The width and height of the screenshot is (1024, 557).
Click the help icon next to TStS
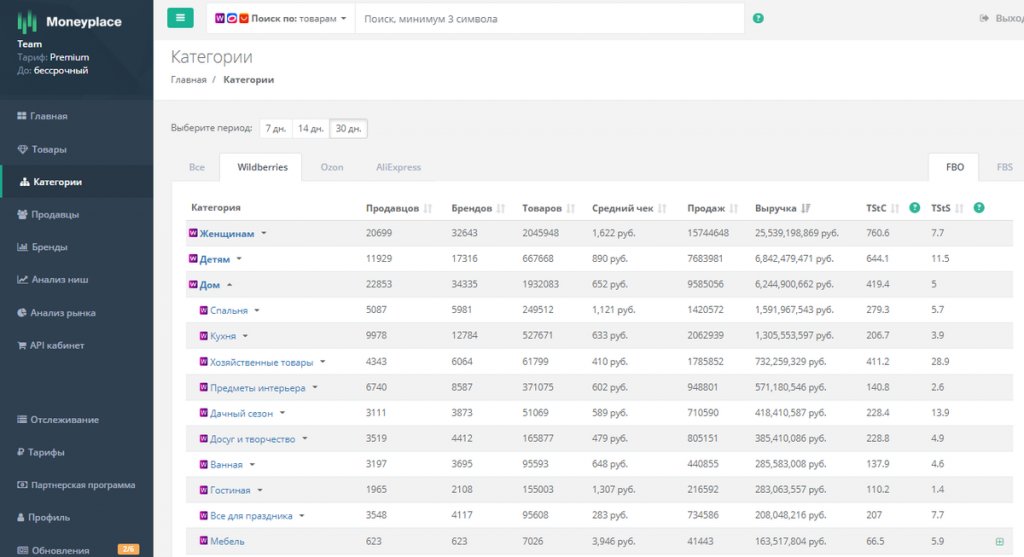(x=979, y=208)
